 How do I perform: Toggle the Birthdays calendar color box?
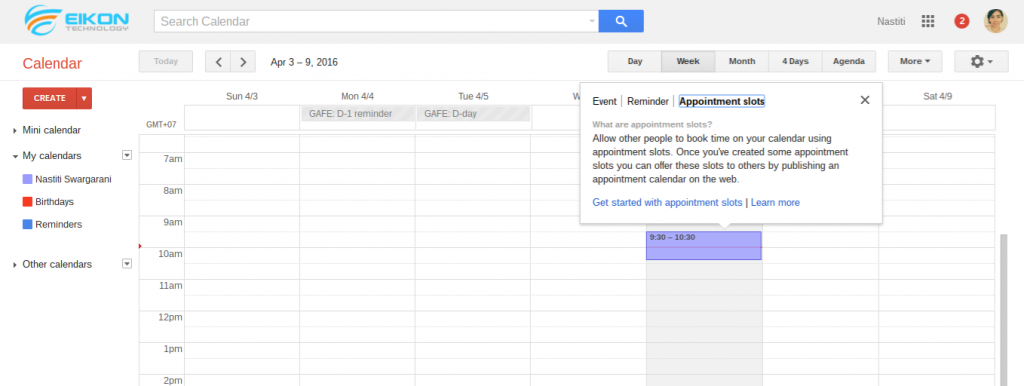[x=27, y=202]
